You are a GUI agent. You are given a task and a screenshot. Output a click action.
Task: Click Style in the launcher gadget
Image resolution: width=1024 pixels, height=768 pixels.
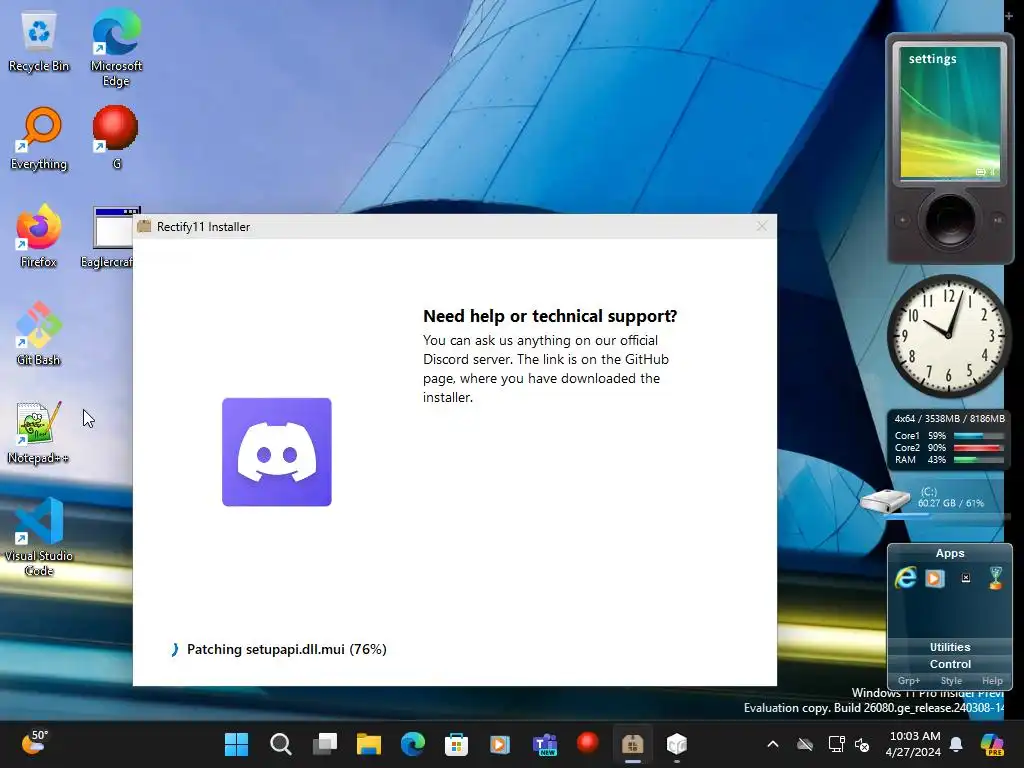[x=951, y=680]
